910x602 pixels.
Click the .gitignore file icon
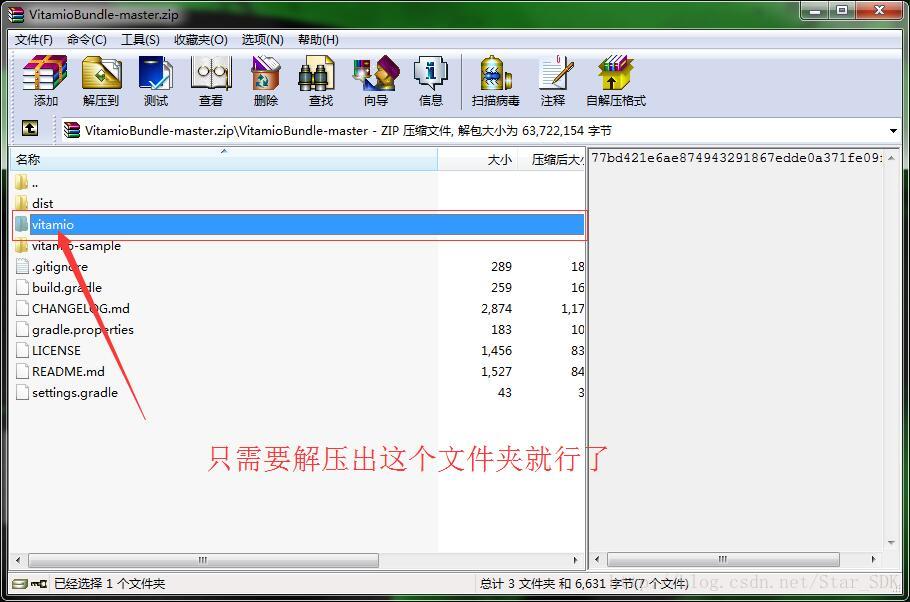pyautogui.click(x=22, y=266)
